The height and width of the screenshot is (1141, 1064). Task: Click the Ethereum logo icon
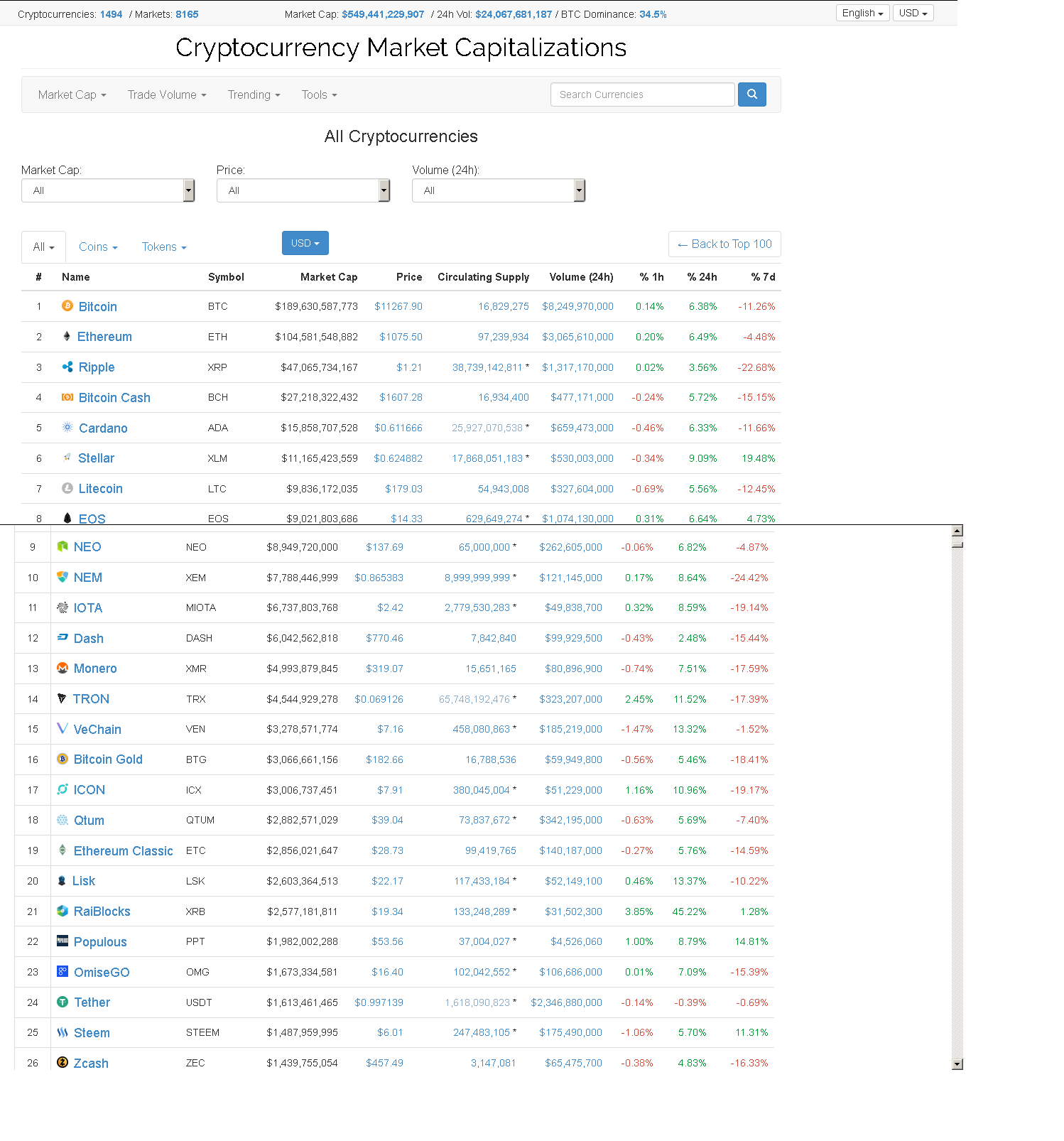coord(67,336)
